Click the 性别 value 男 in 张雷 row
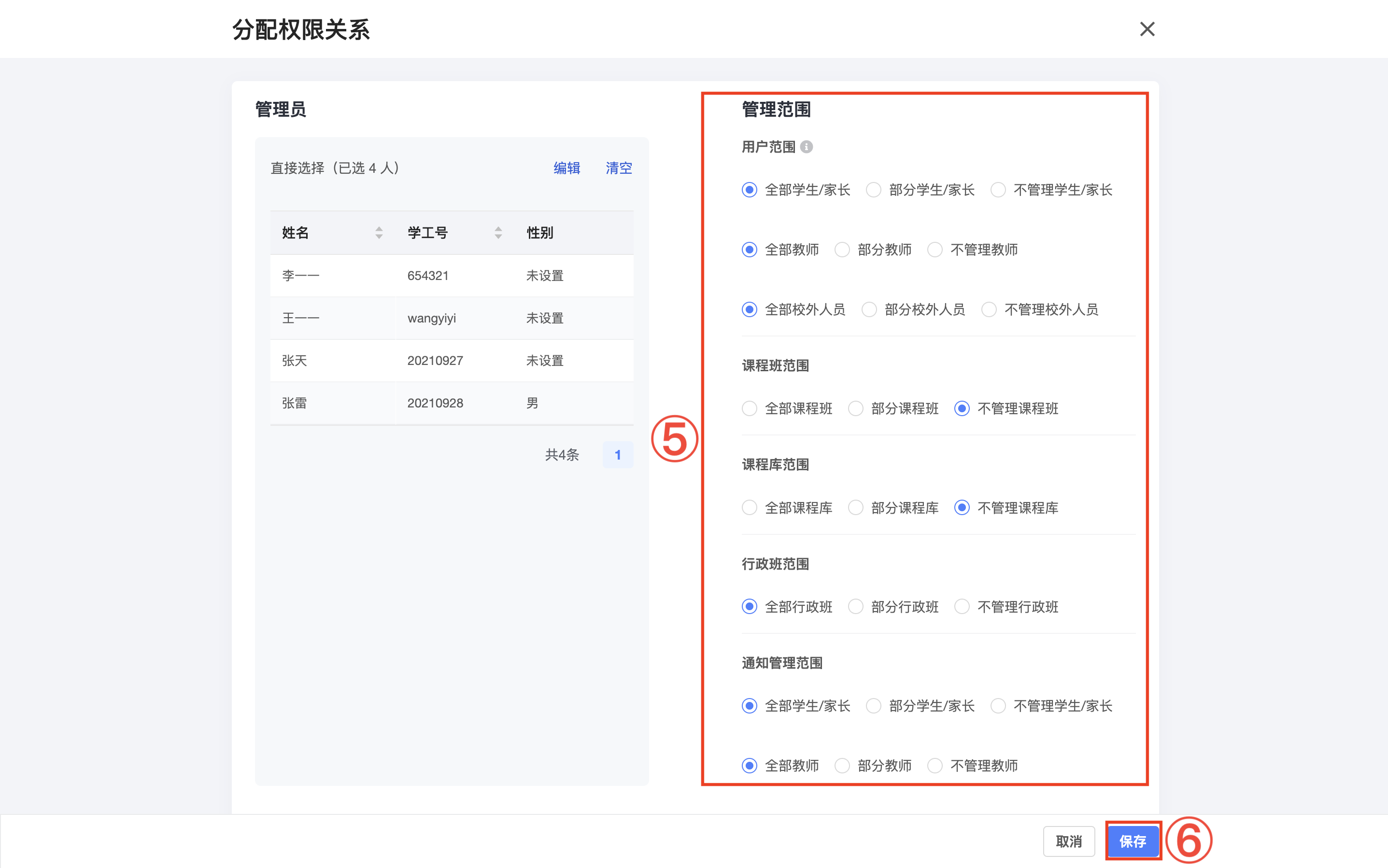 (532, 403)
